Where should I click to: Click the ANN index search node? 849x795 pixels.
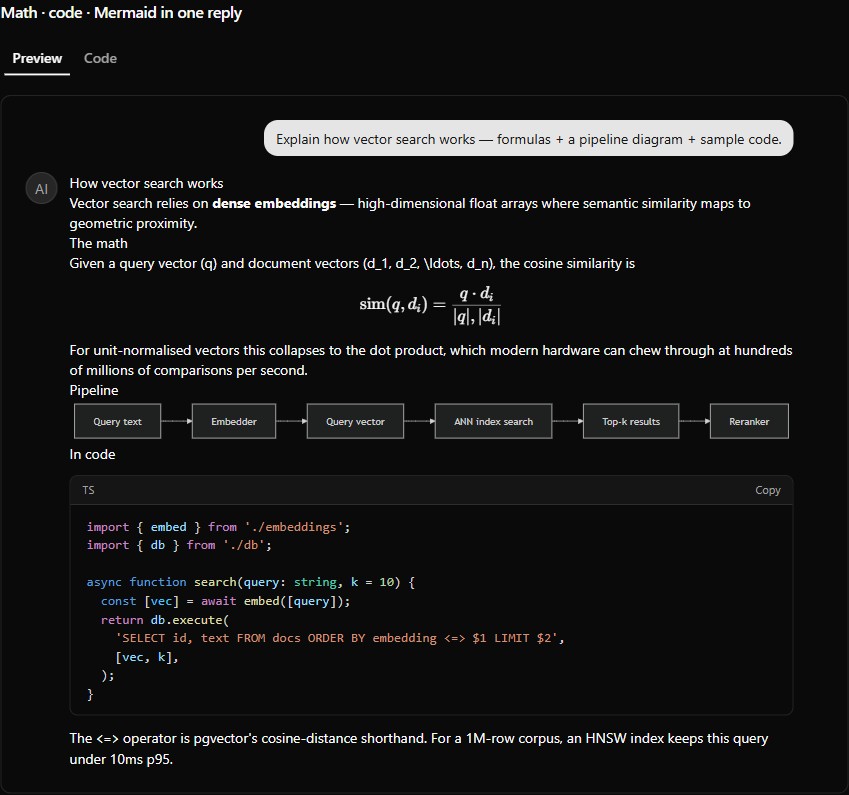click(x=493, y=421)
